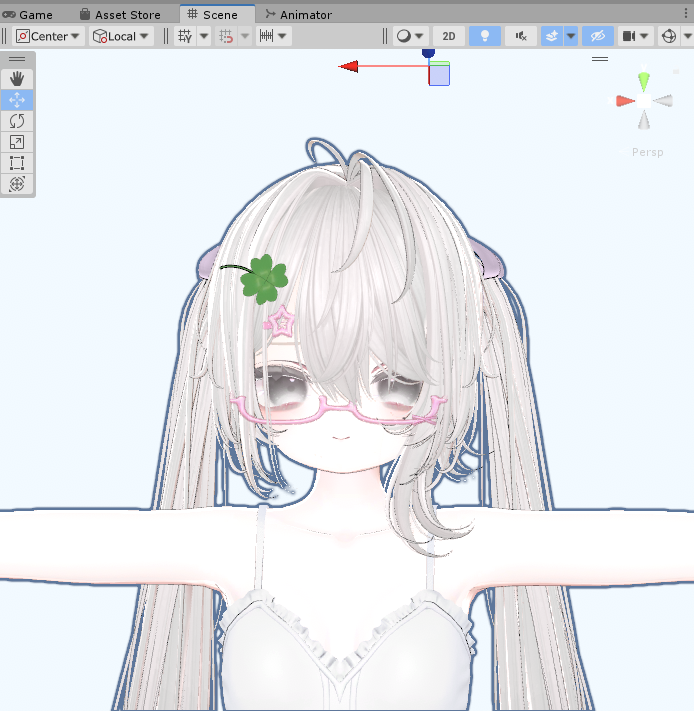Image resolution: width=694 pixels, height=711 pixels.
Task: Click the green Y axis cone on orientation gizmo
Action: pos(644,81)
